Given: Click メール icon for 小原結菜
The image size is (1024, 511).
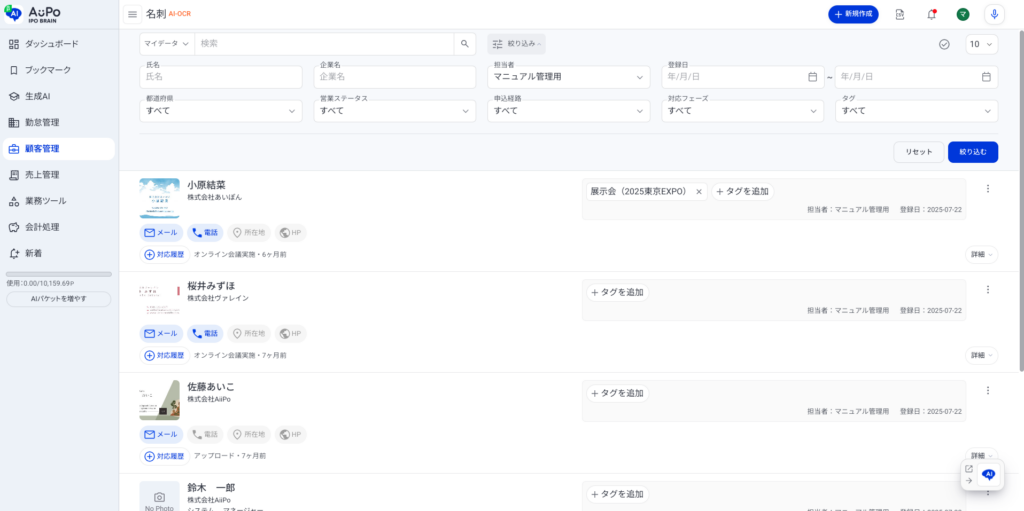Looking at the screenshot, I should [161, 233].
